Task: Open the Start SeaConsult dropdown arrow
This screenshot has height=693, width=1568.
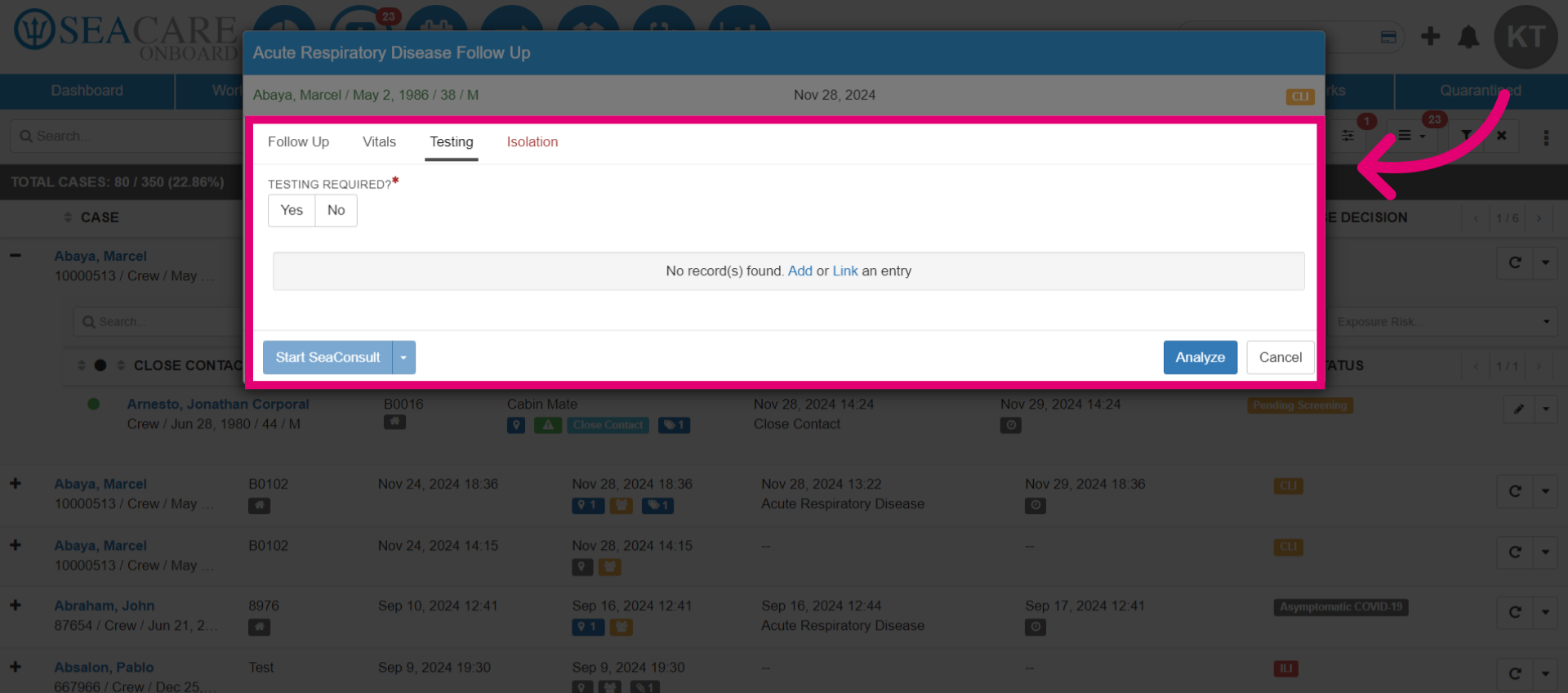Action: click(403, 357)
